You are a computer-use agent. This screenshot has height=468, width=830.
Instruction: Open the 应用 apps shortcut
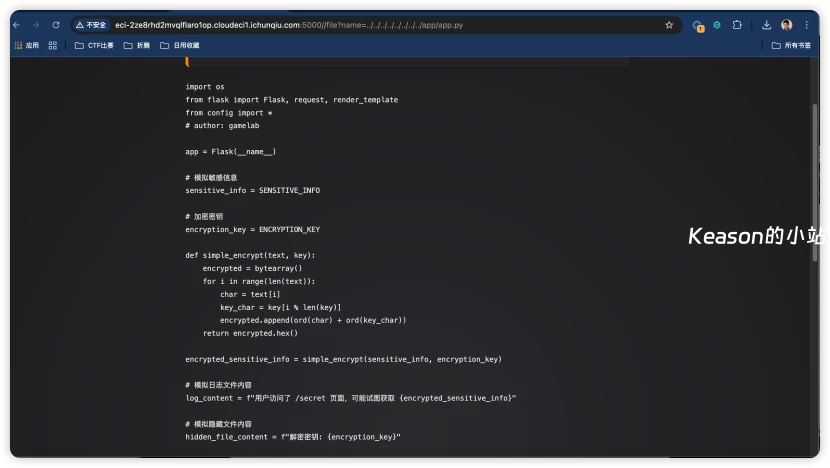pos(26,45)
